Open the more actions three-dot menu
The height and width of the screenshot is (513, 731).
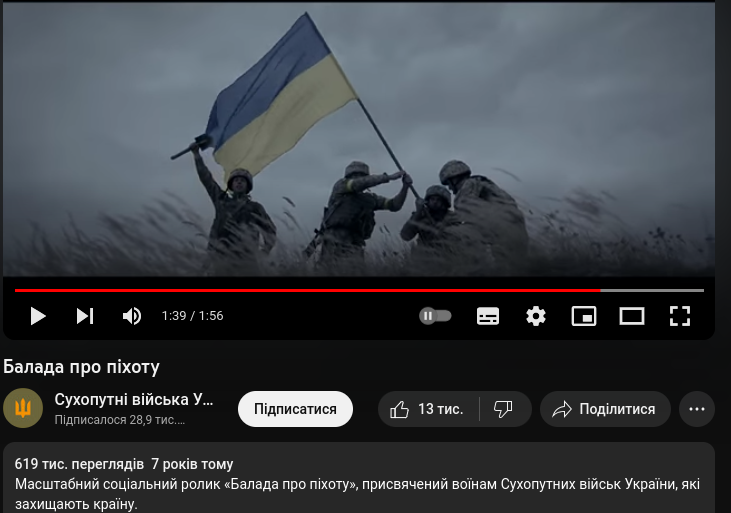tap(697, 409)
